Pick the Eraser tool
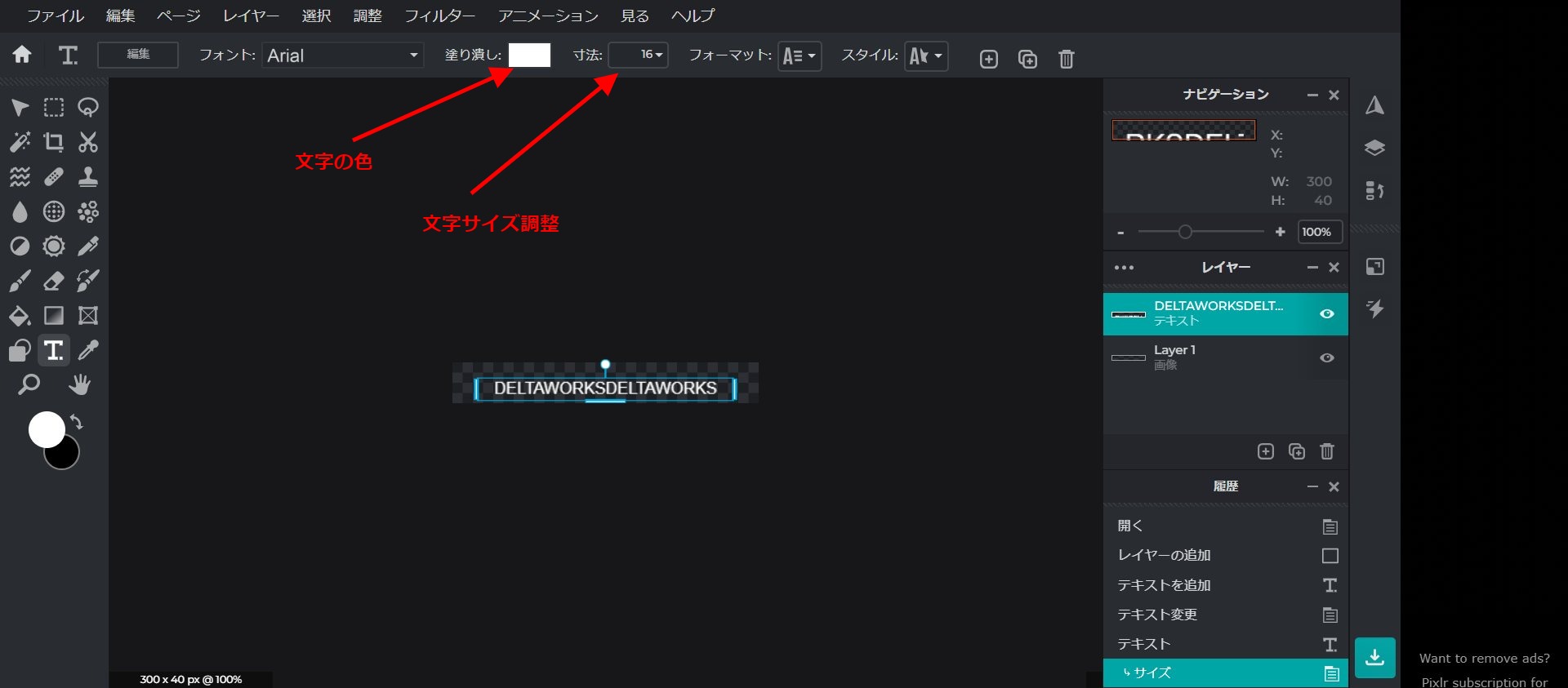The height and width of the screenshot is (688, 1568). [54, 282]
